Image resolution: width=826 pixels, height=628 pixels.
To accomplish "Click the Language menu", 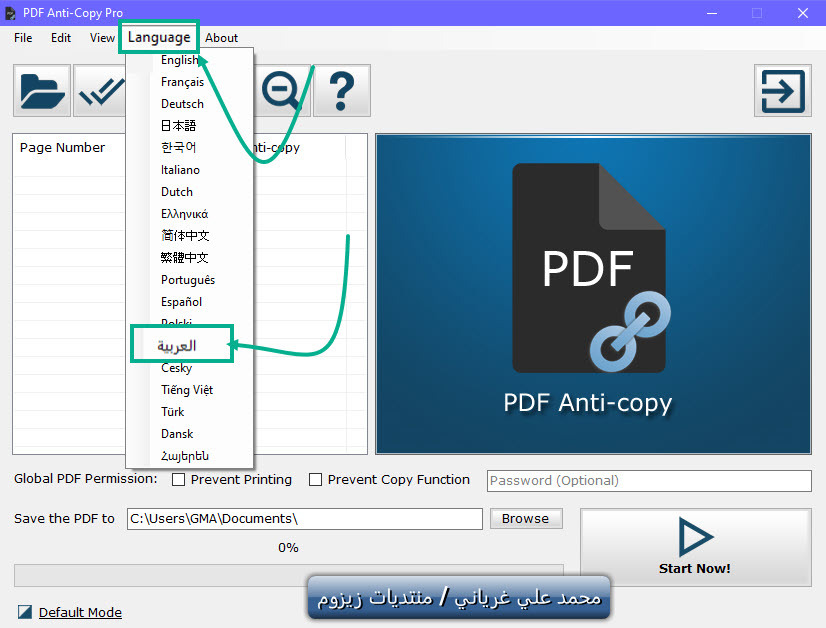I will (x=159, y=37).
